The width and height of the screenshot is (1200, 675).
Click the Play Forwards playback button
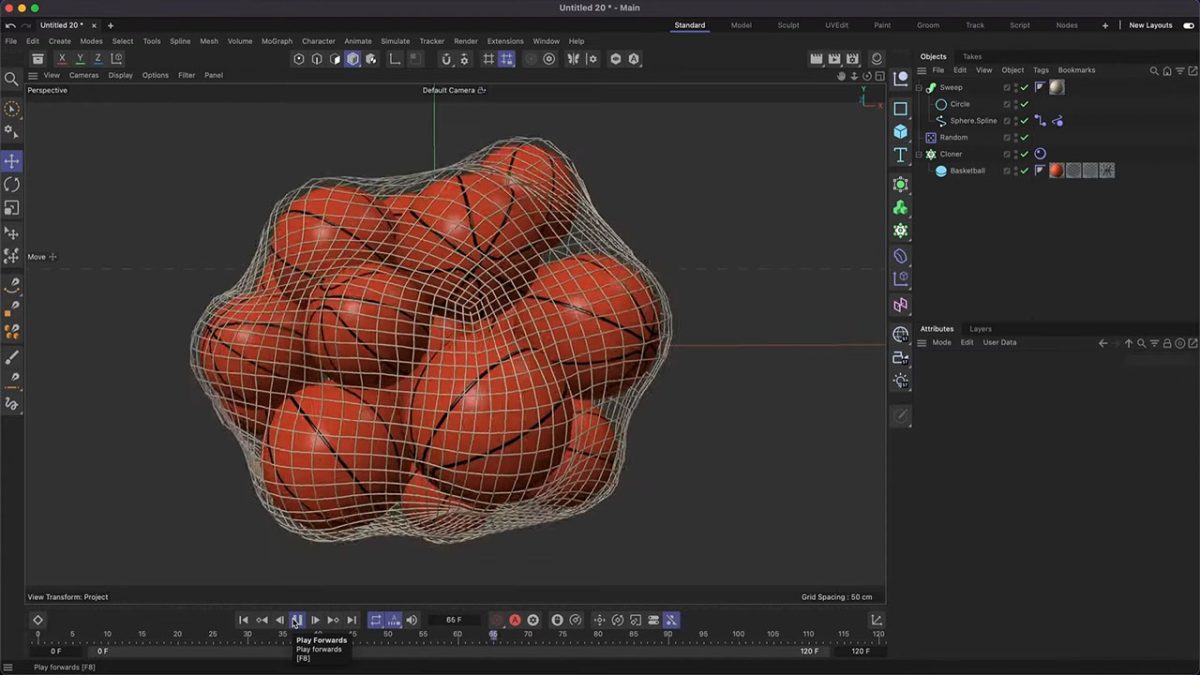[x=297, y=619]
